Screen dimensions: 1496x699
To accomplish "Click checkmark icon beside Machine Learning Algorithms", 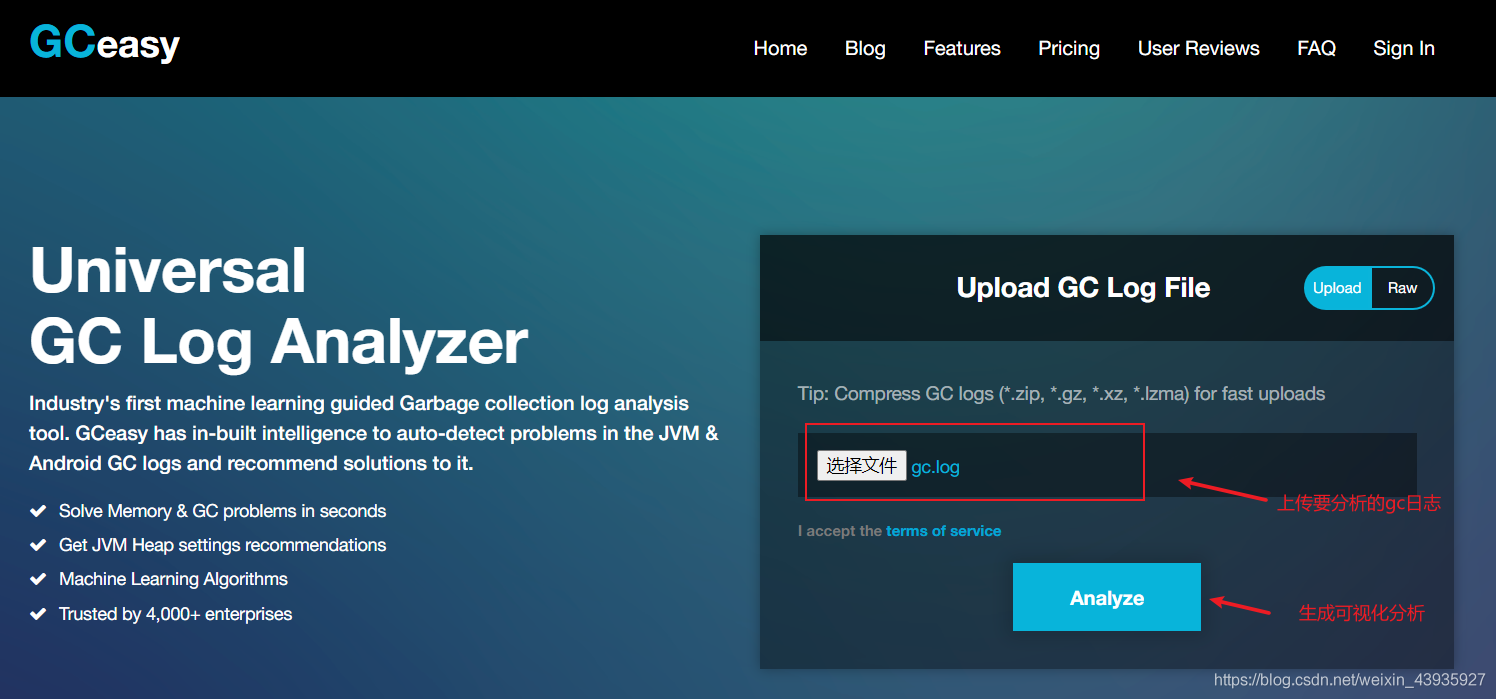I will tap(38, 579).
